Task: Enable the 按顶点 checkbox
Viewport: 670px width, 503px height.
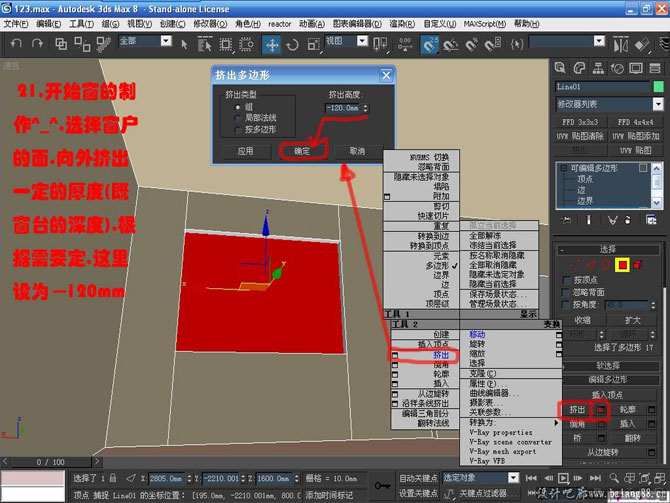Action: tap(567, 280)
